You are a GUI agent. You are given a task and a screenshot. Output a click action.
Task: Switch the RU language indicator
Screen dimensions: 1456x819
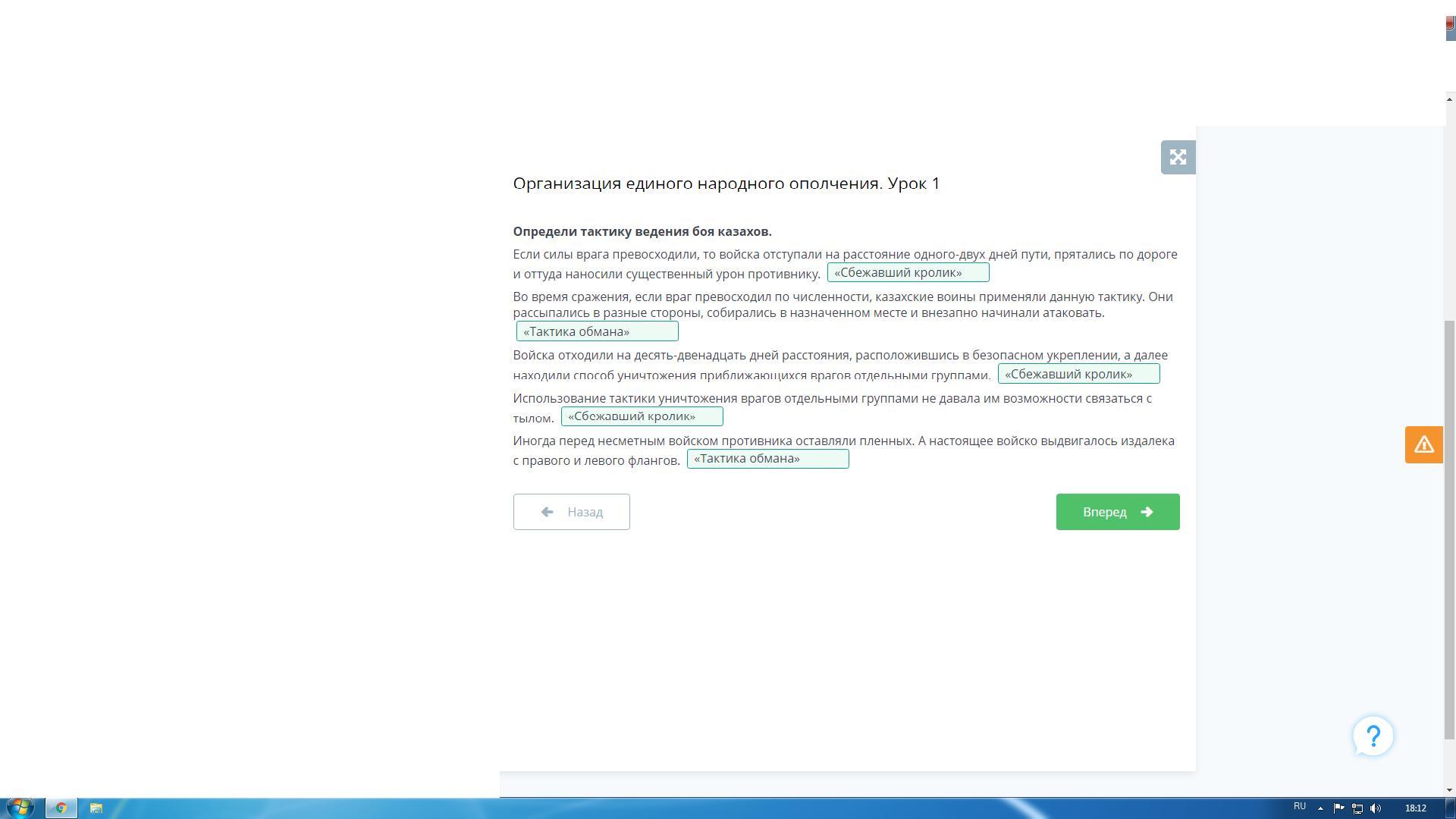pos(1300,807)
